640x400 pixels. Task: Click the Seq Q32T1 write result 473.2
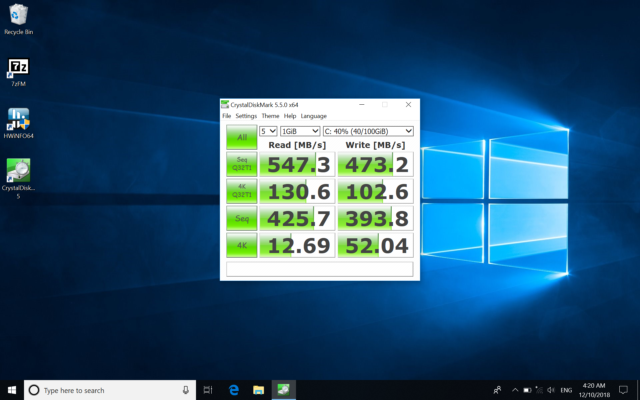[376, 164]
